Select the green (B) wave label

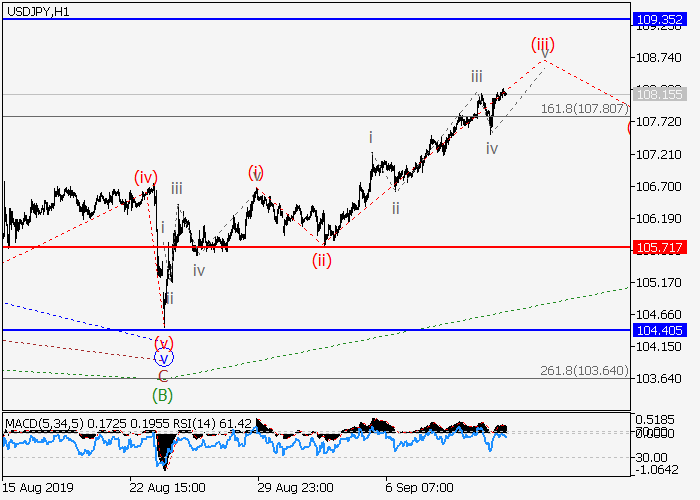[162, 394]
